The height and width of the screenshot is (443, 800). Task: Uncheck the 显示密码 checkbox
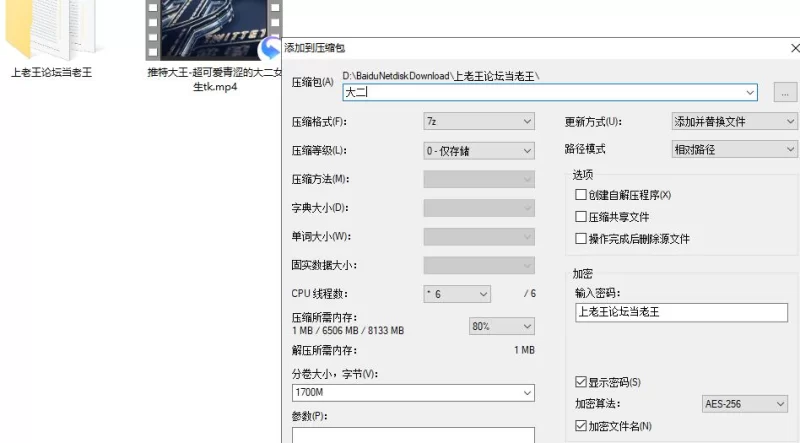581,382
